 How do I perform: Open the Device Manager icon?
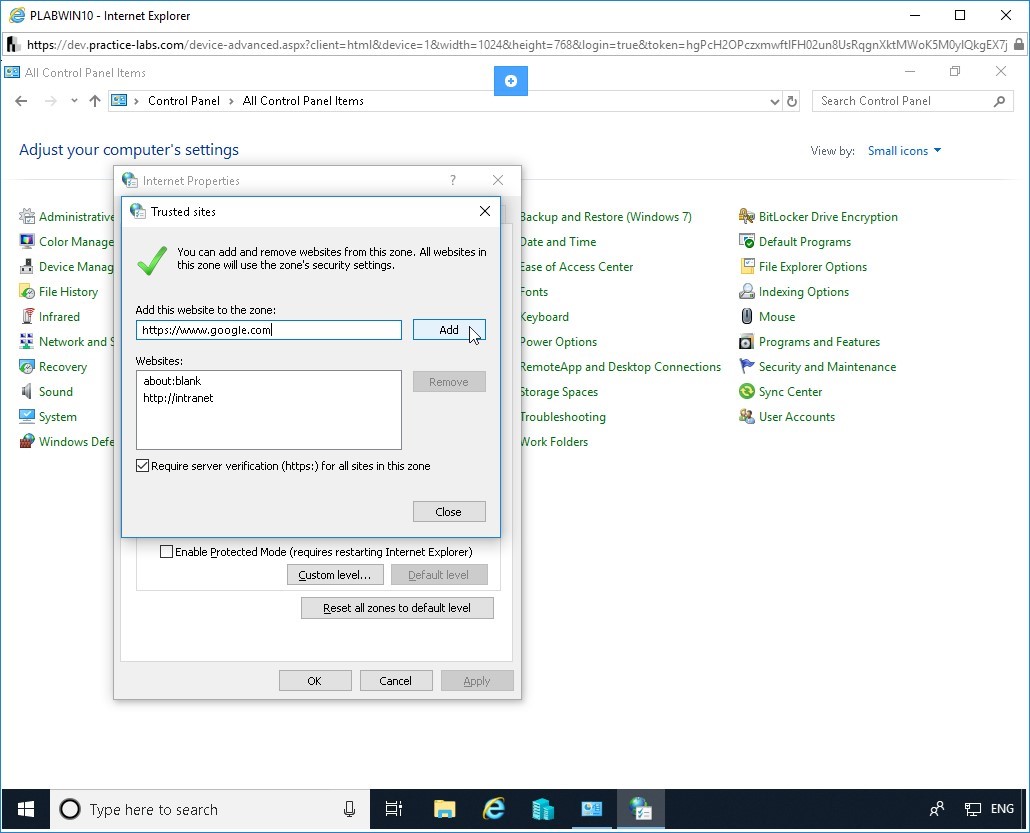[27, 267]
